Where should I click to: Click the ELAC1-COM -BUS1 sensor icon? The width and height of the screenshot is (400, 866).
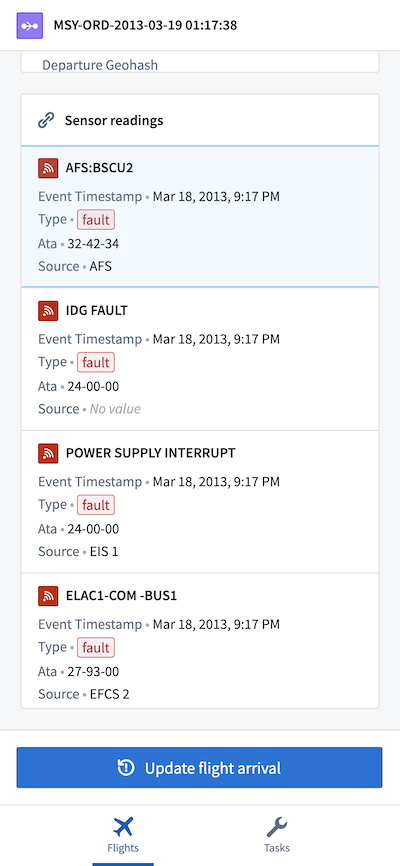(x=49, y=596)
